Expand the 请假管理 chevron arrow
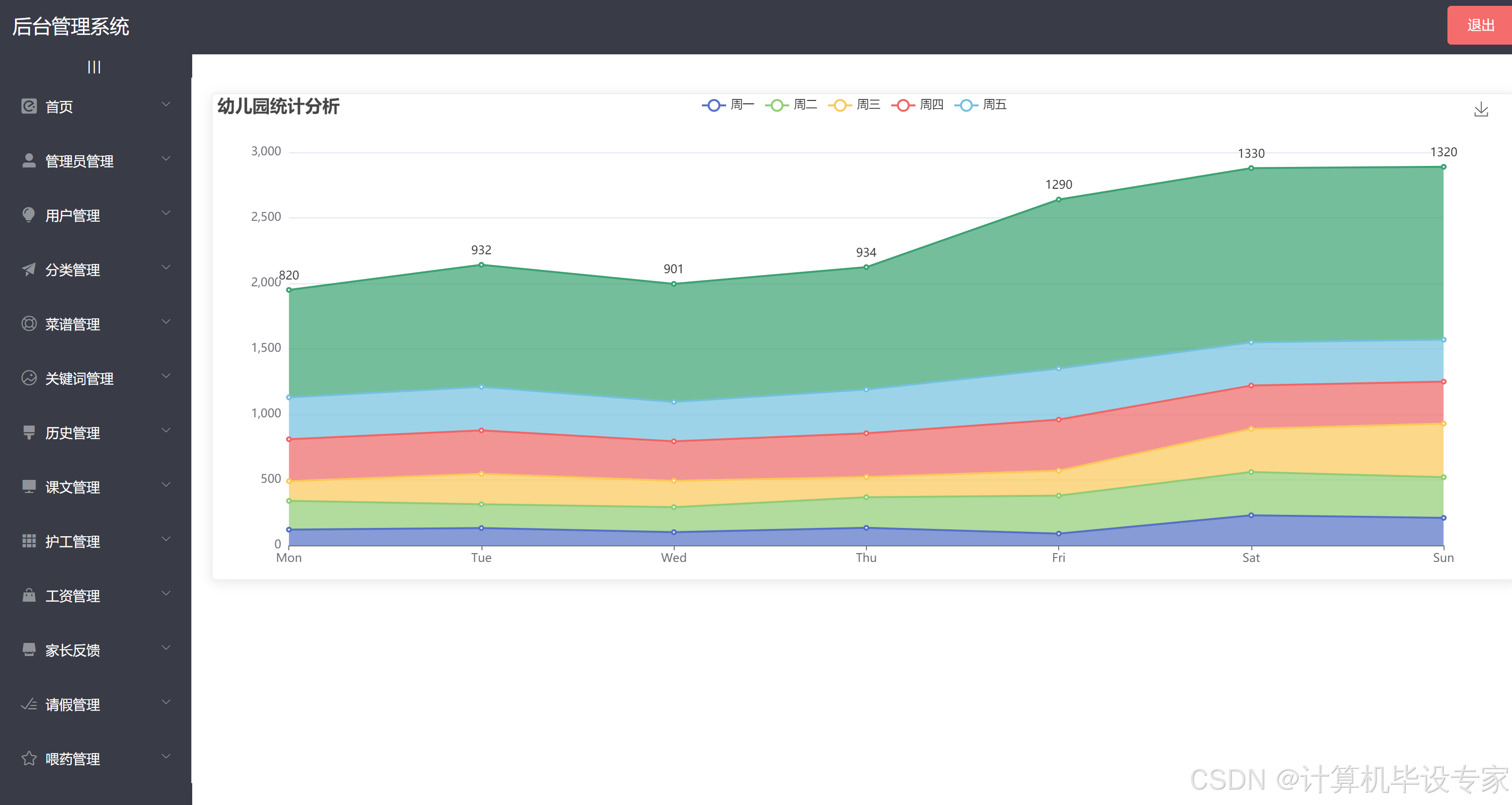Image resolution: width=1512 pixels, height=805 pixels. [x=166, y=702]
